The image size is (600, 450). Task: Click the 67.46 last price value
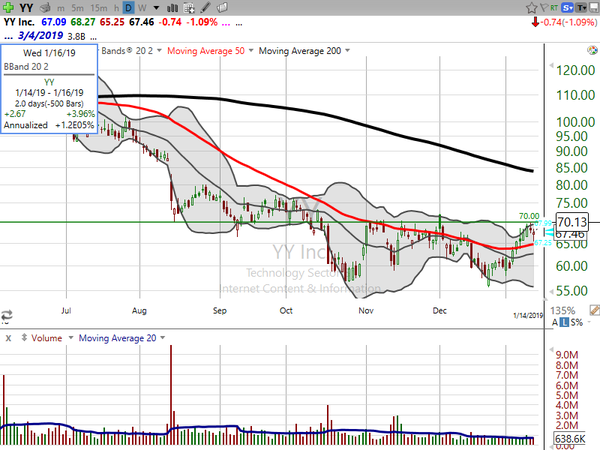pos(141,22)
